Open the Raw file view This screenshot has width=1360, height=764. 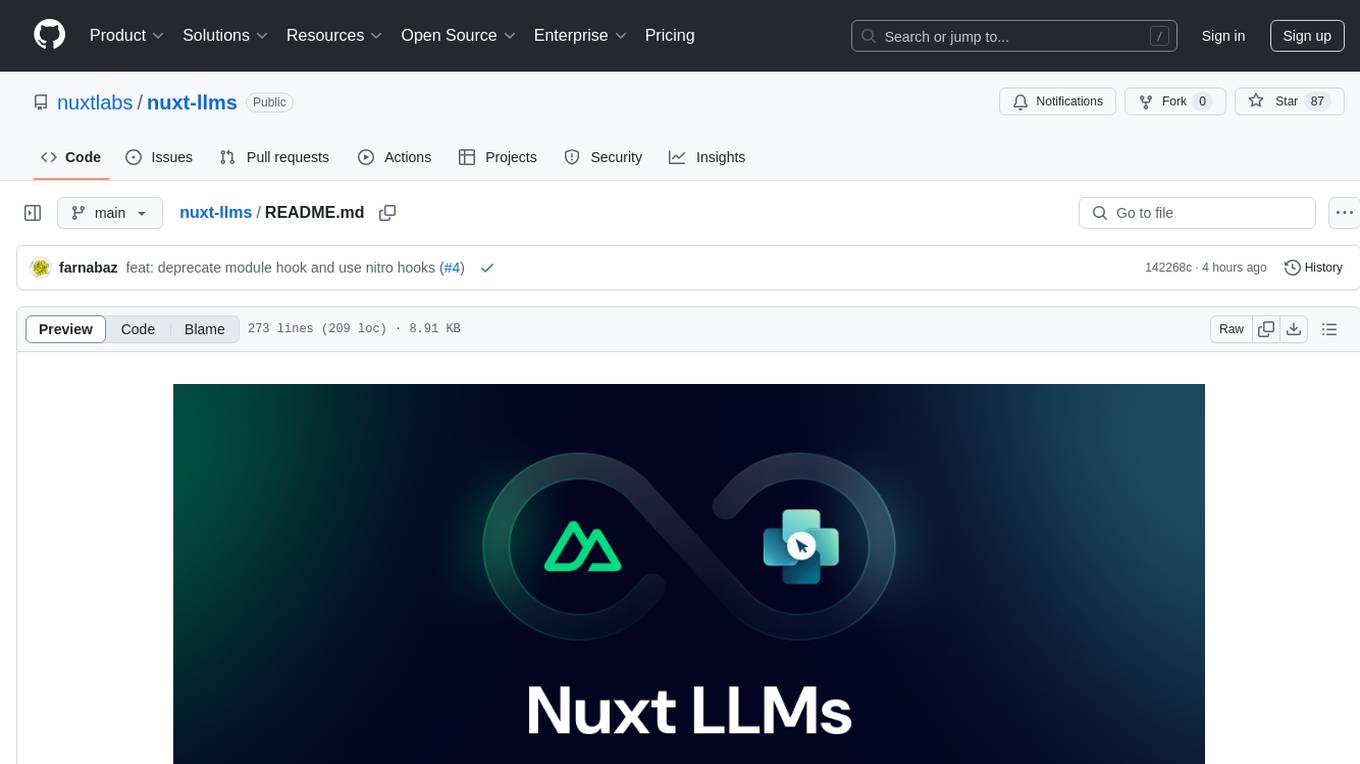(x=1231, y=329)
